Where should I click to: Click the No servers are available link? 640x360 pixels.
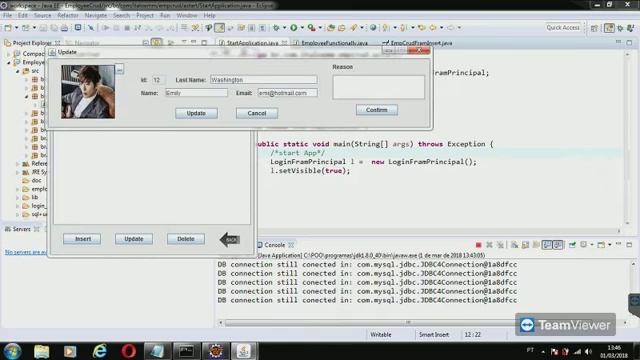click(x=26, y=252)
